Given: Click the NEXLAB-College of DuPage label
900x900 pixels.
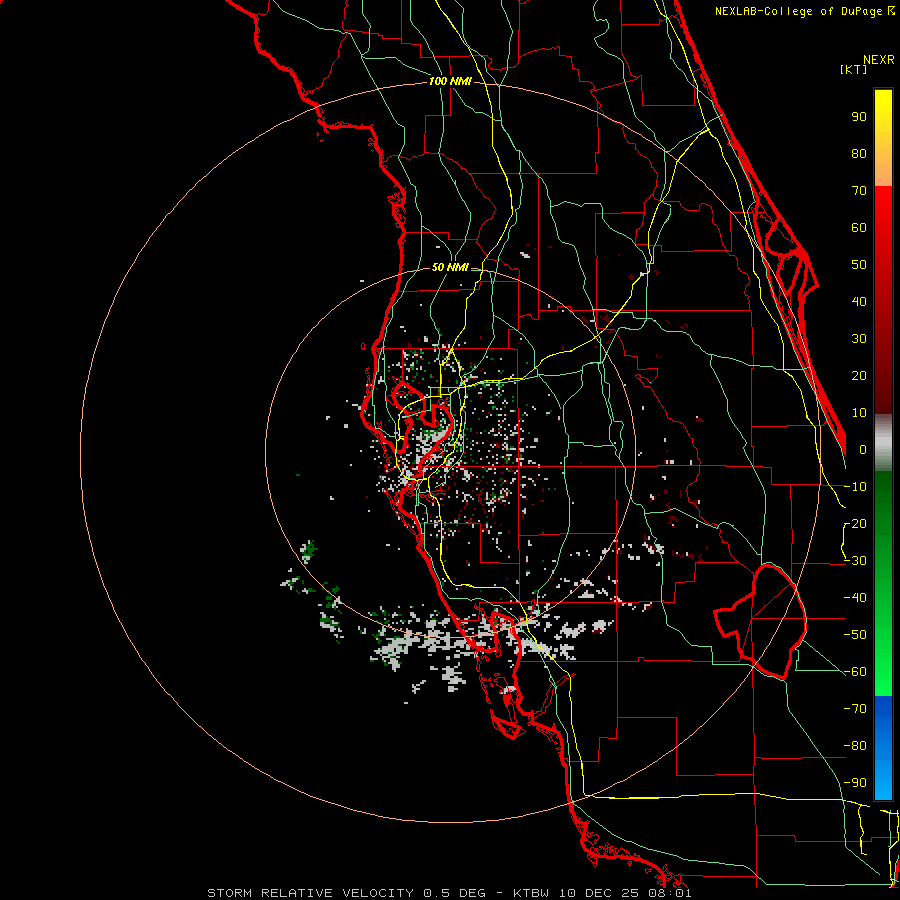Looking at the screenshot, I should coord(804,11).
